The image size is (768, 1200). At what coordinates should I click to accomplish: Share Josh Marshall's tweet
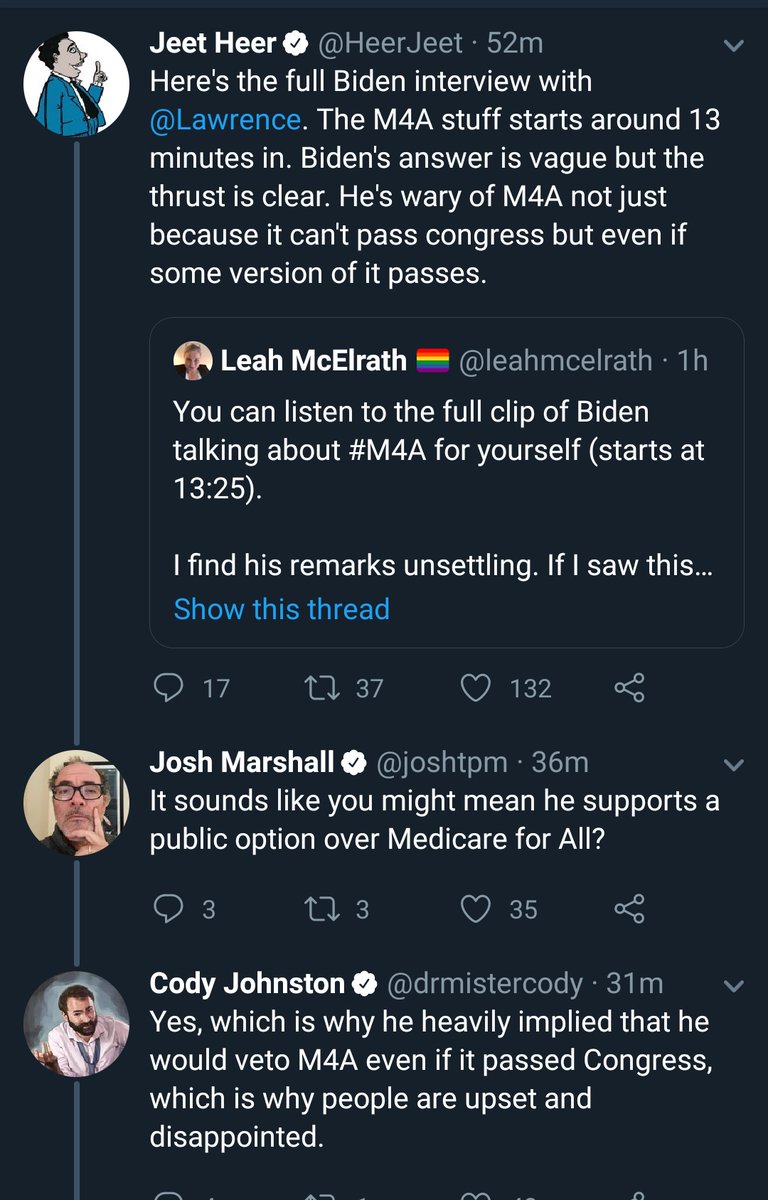(629, 908)
